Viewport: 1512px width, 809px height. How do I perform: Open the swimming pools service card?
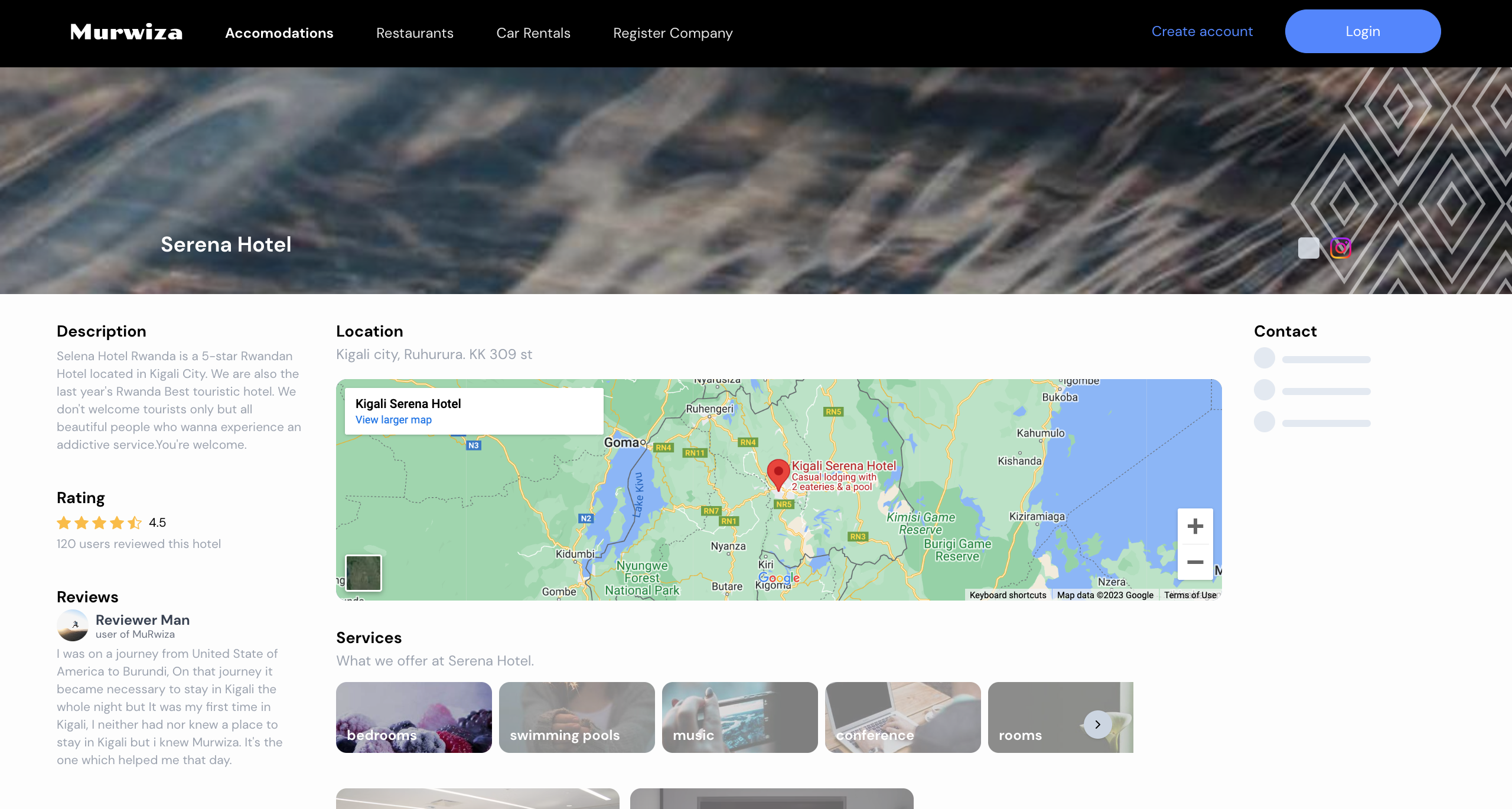(577, 717)
